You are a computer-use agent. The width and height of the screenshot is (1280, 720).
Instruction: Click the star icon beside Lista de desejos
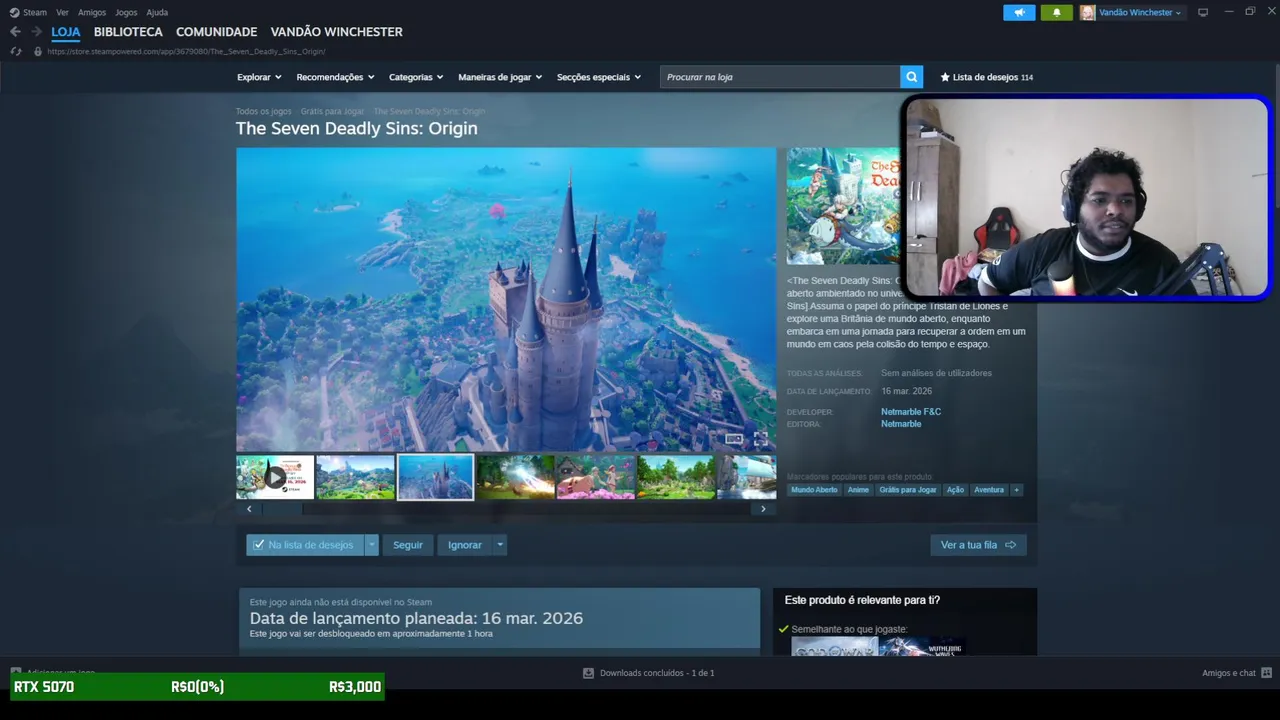945,77
